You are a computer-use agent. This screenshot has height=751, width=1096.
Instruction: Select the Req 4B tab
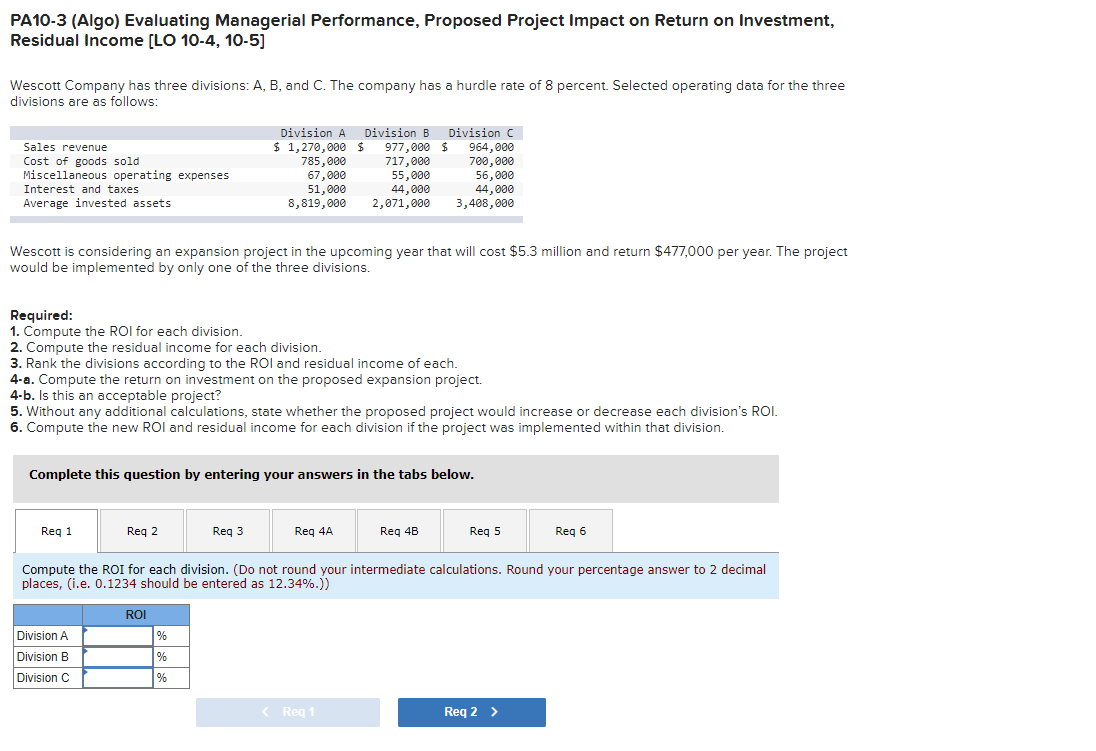point(398,531)
